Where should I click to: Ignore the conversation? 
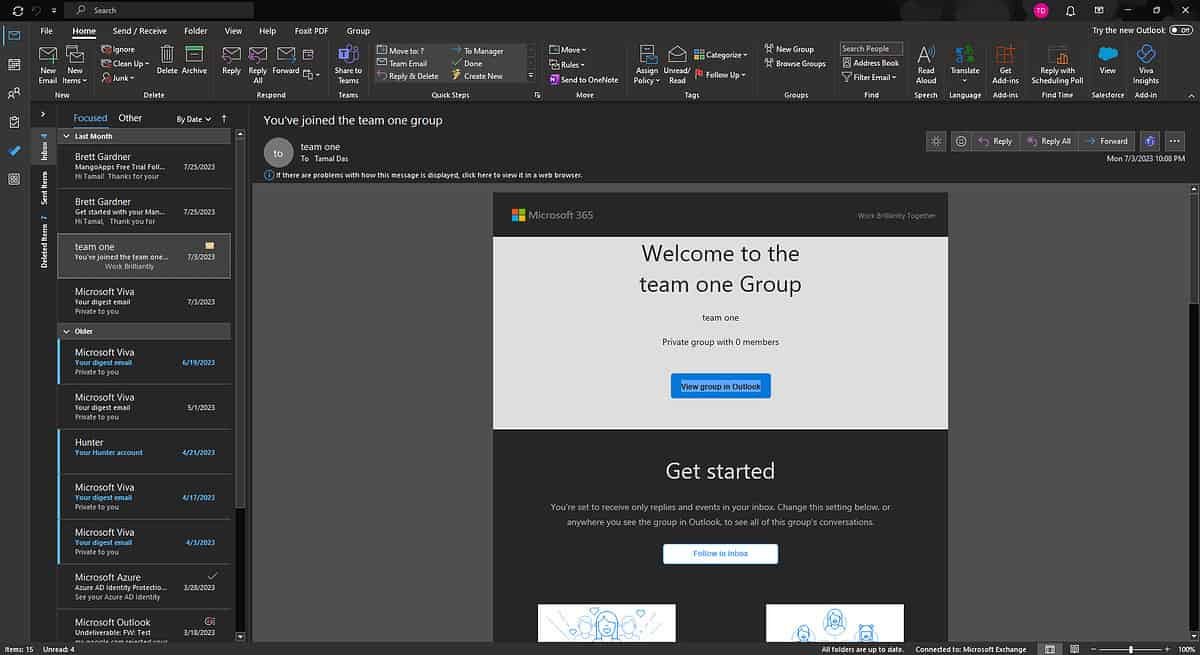[x=118, y=49]
